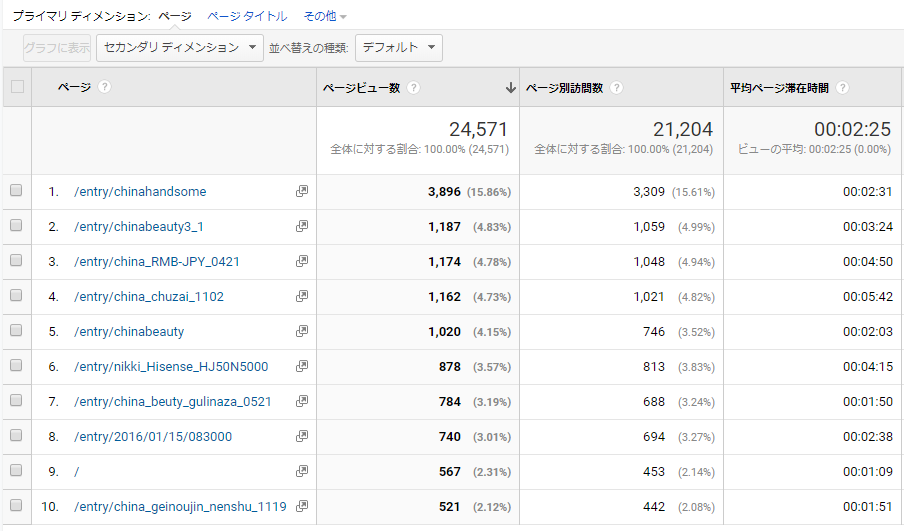Open the /entry/nikki_Hisense_HJ50N5000 link
Screen dimensions: 904x531
pos(171,367)
